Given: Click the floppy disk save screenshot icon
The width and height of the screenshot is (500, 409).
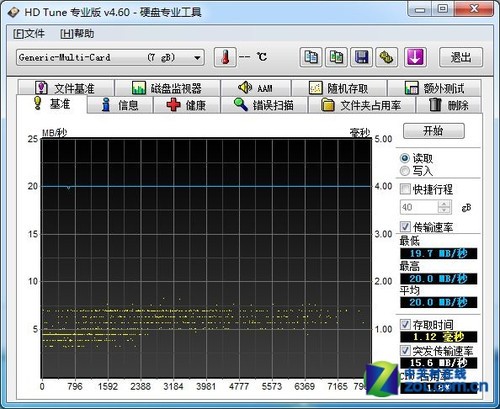Looking at the screenshot, I should (x=361, y=57).
